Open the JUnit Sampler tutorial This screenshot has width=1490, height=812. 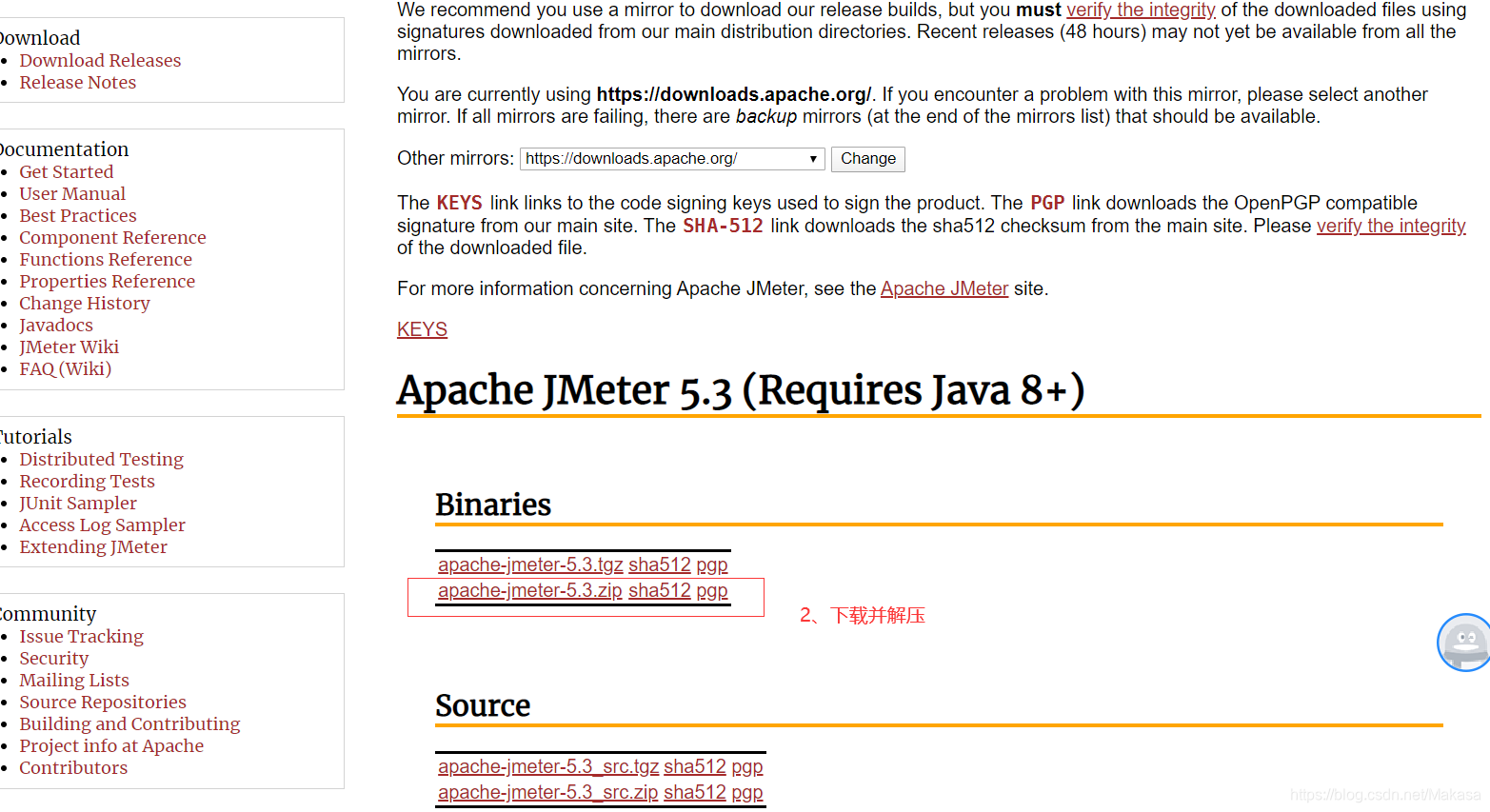(78, 503)
